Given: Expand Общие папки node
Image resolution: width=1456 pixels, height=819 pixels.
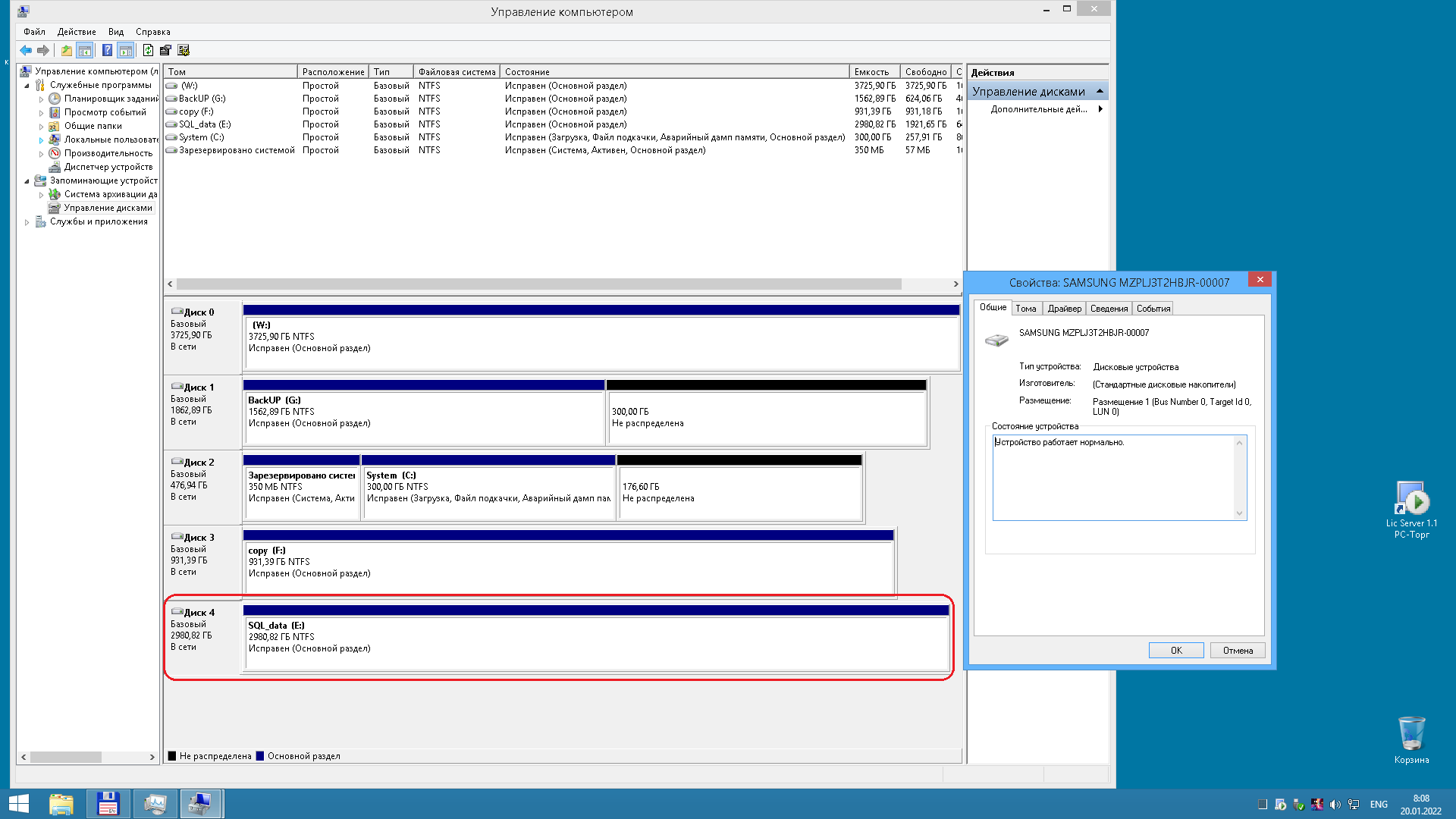Looking at the screenshot, I should point(42,127).
